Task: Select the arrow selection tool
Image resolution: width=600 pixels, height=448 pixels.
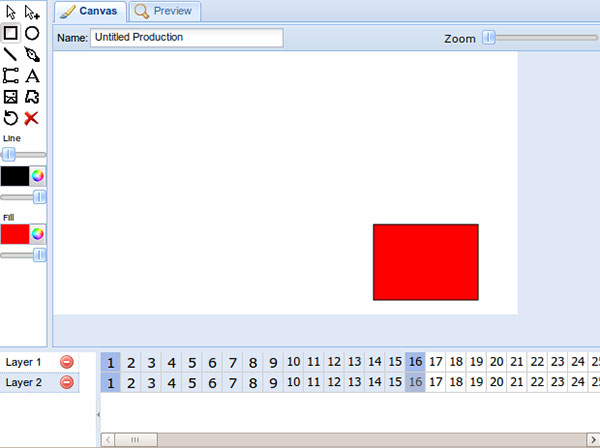Action: (10, 12)
